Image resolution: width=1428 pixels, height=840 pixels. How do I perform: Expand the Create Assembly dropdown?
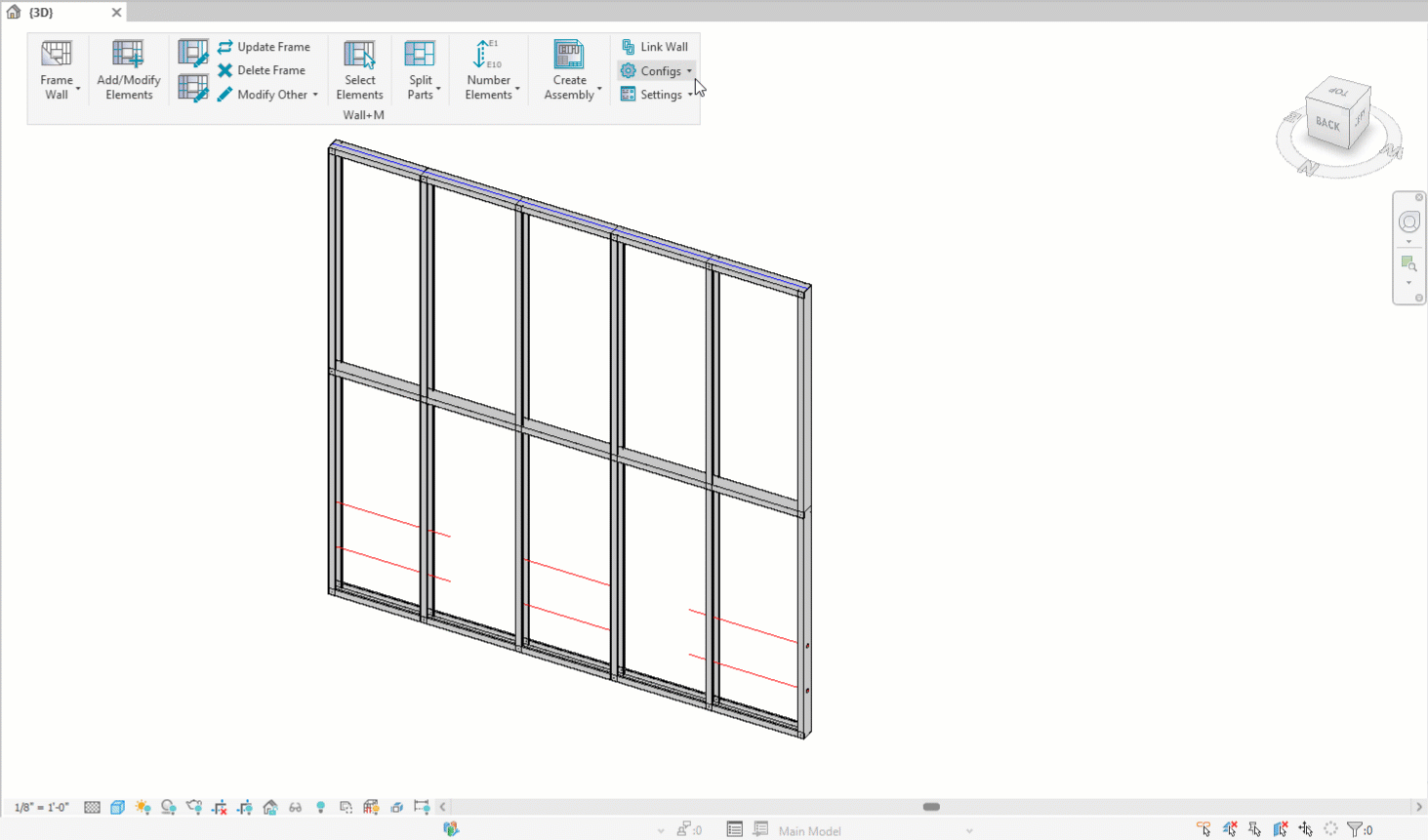(x=598, y=91)
